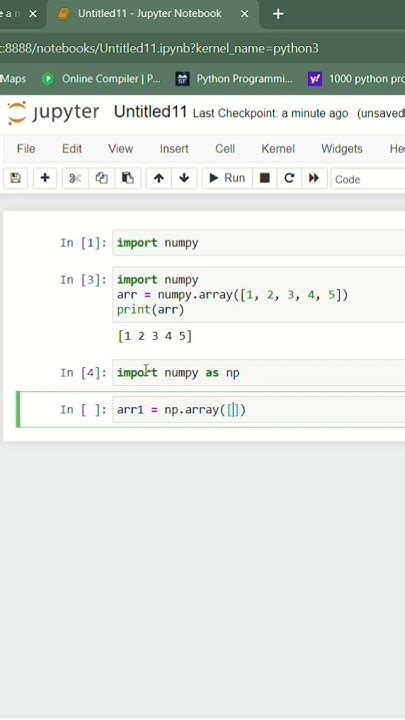Cut selected cells with the scissors icon
This screenshot has width=405, height=720.
point(75,178)
